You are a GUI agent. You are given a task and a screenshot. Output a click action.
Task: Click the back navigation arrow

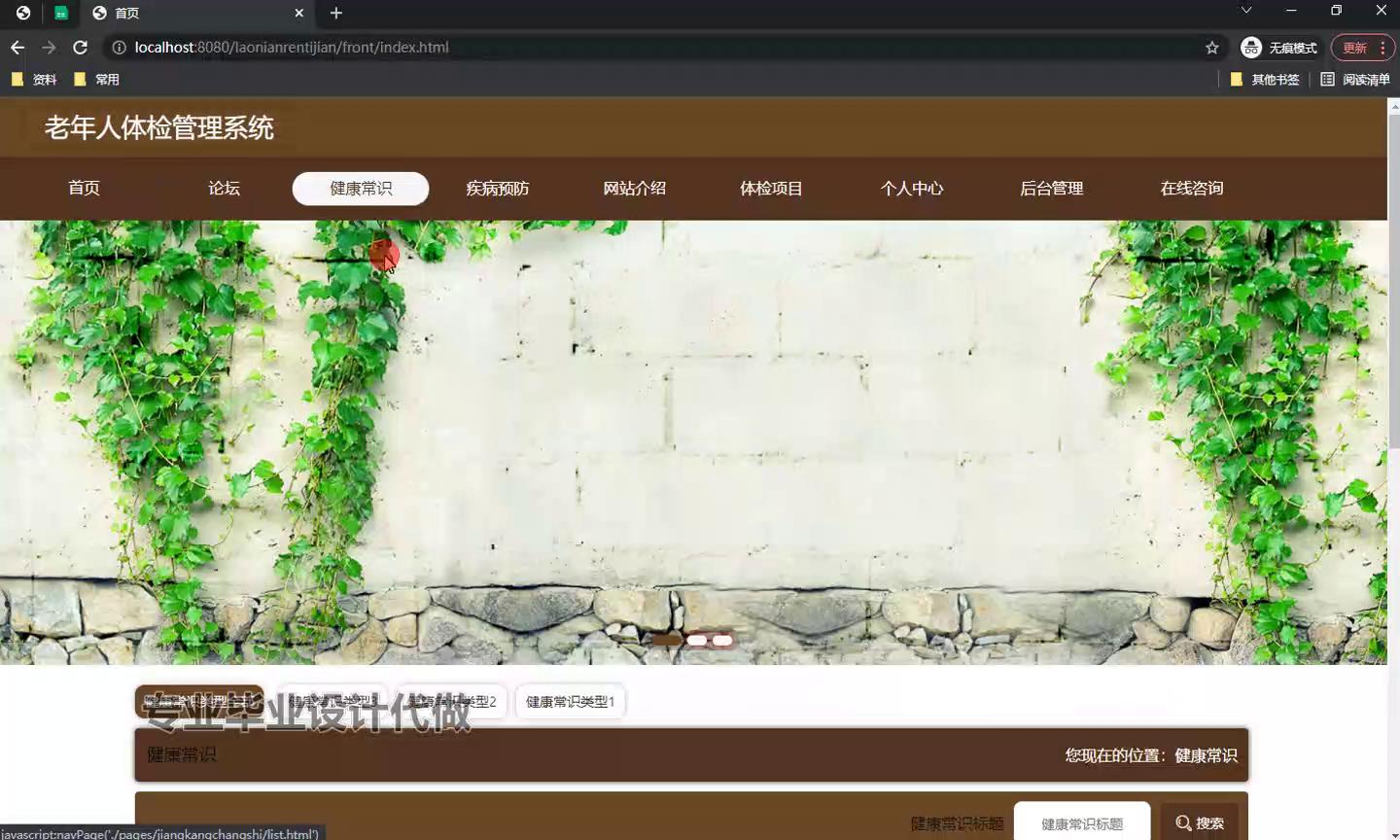[17, 47]
